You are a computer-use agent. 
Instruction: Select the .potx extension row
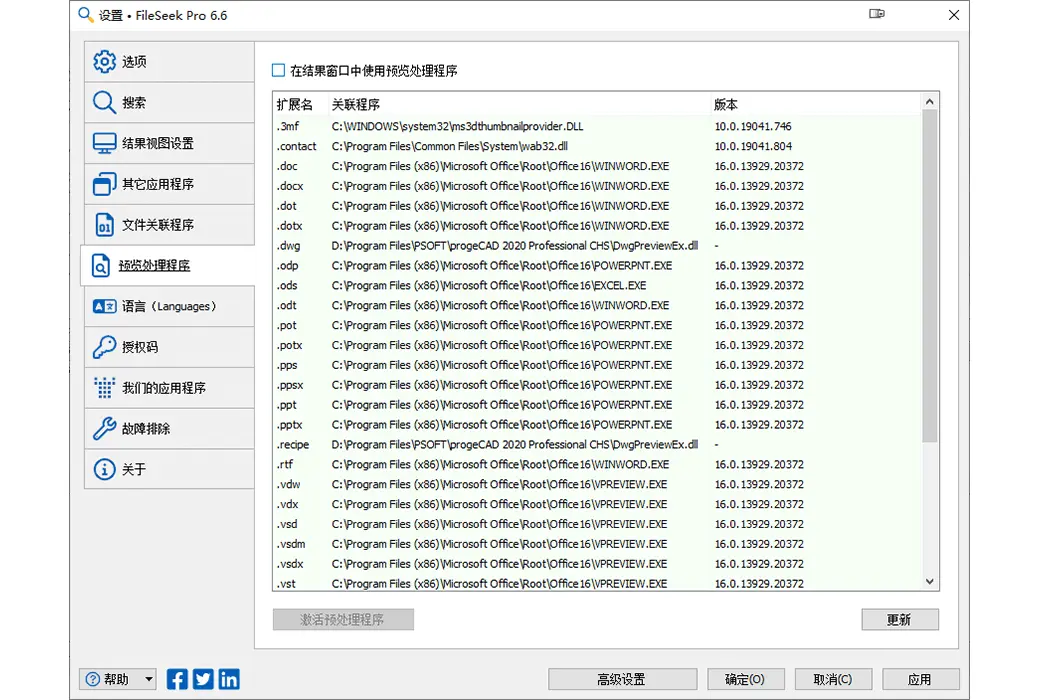[597, 345]
